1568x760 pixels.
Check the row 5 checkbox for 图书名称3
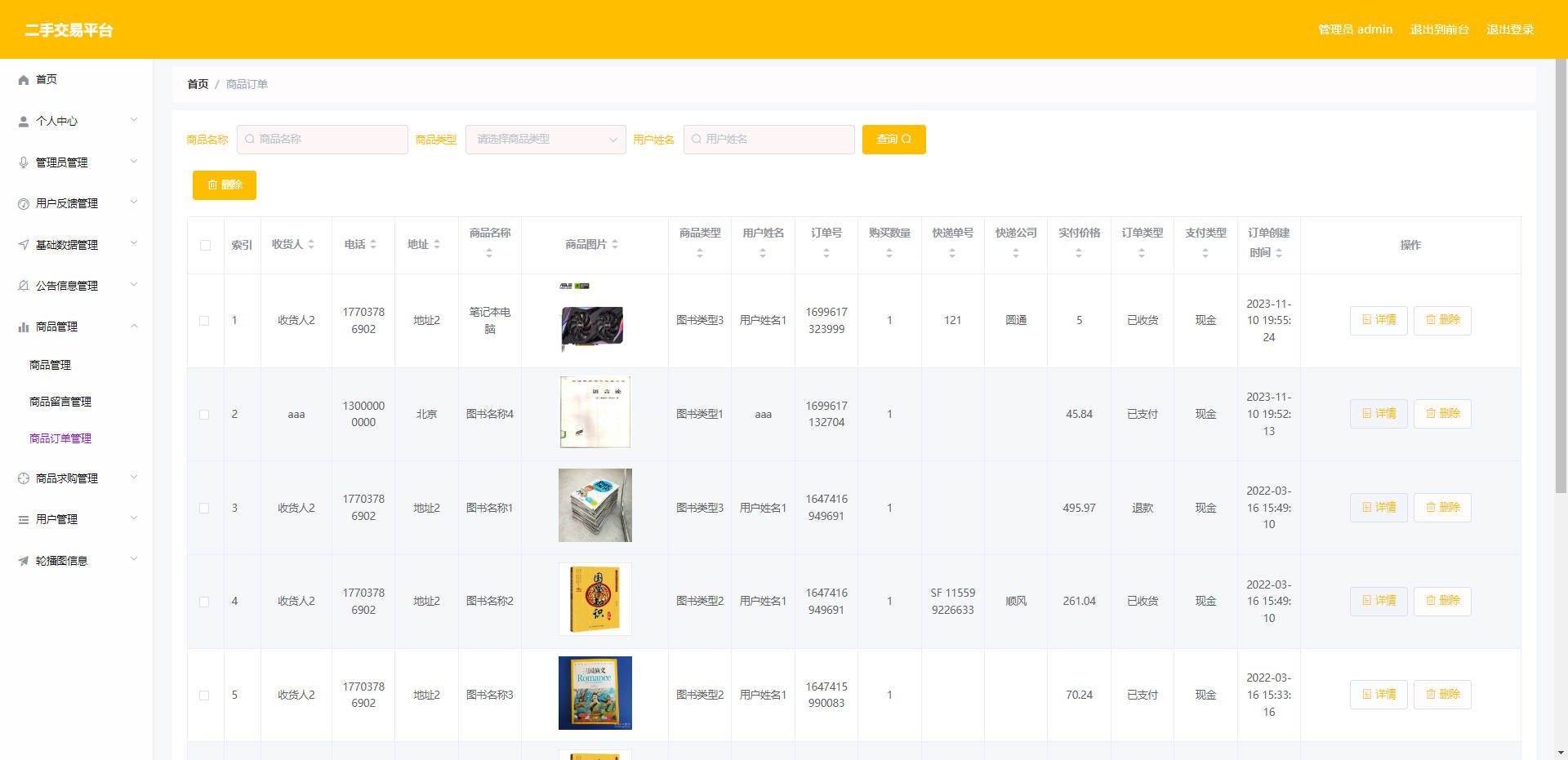pos(204,696)
